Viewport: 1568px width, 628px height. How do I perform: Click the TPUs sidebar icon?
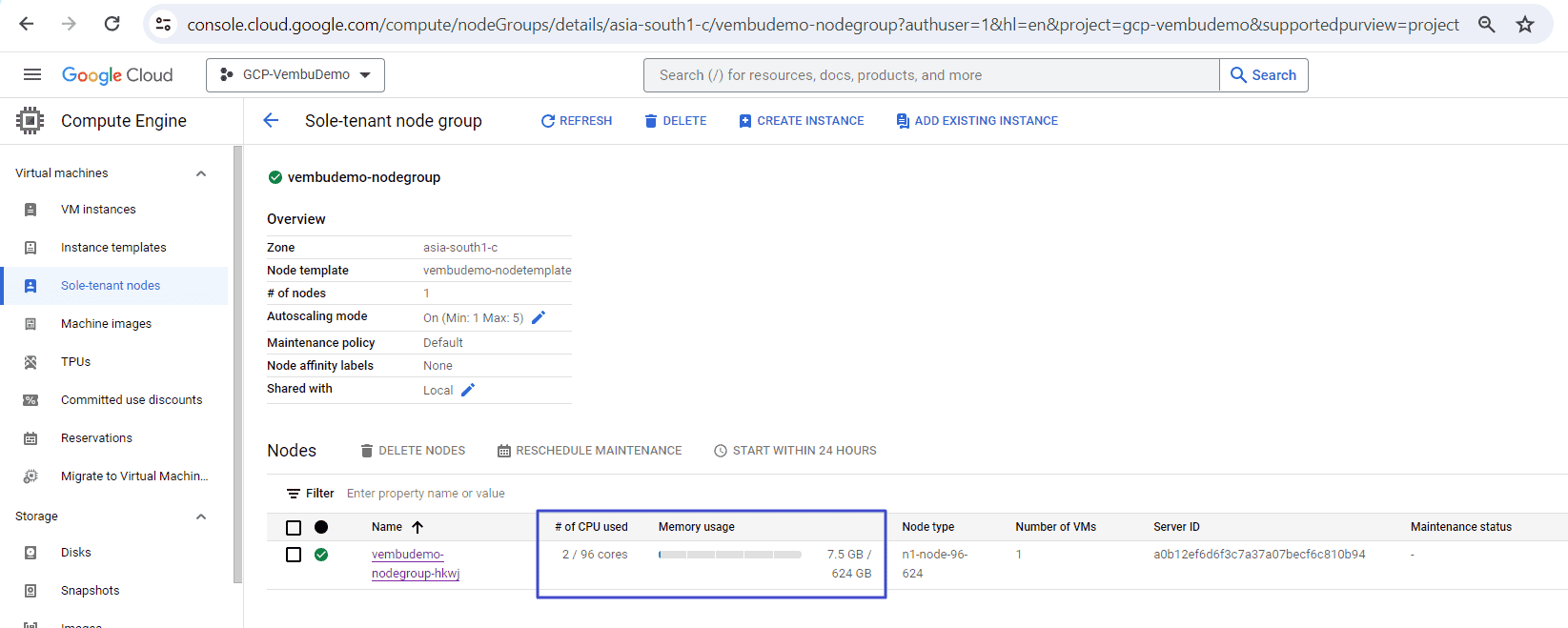[x=31, y=362]
